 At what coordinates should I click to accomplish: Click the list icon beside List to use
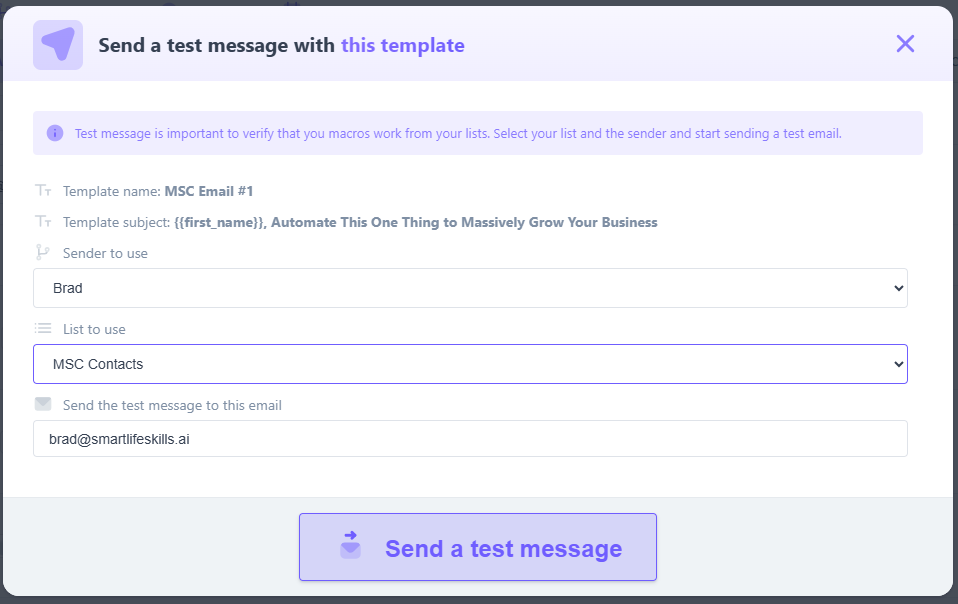coord(43,329)
